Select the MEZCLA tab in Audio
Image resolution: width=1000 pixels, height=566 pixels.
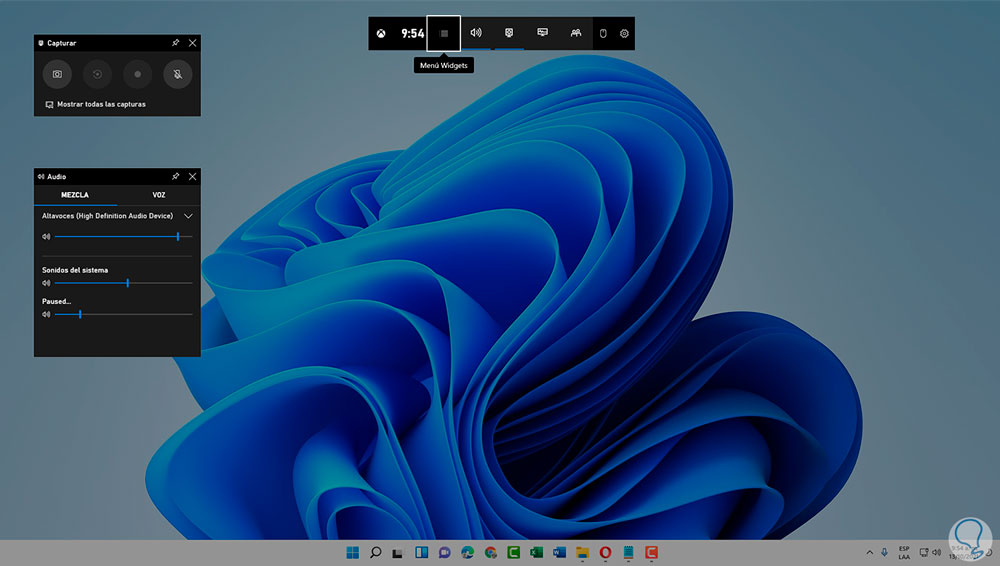(75, 195)
